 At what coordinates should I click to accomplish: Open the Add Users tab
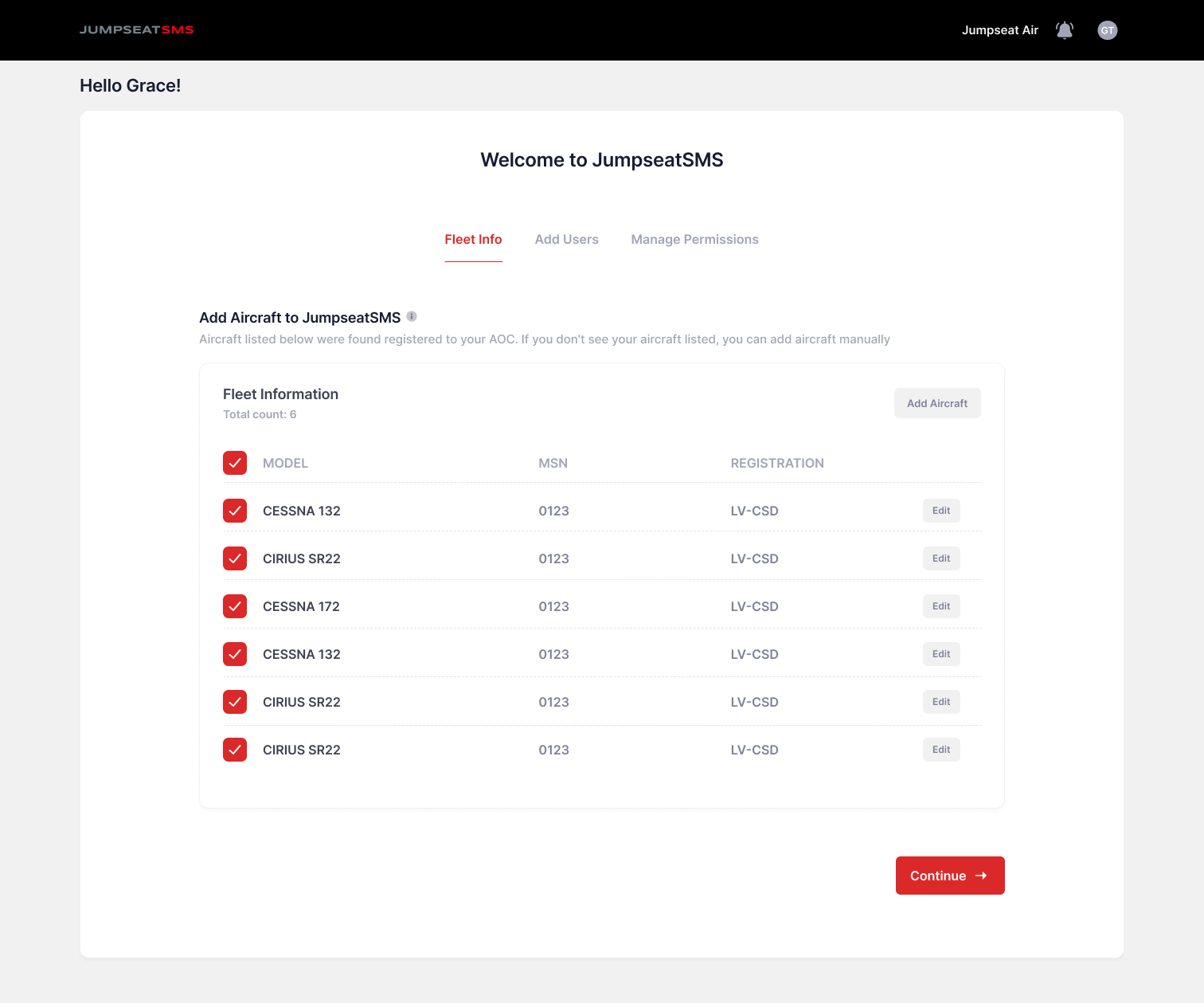point(566,240)
